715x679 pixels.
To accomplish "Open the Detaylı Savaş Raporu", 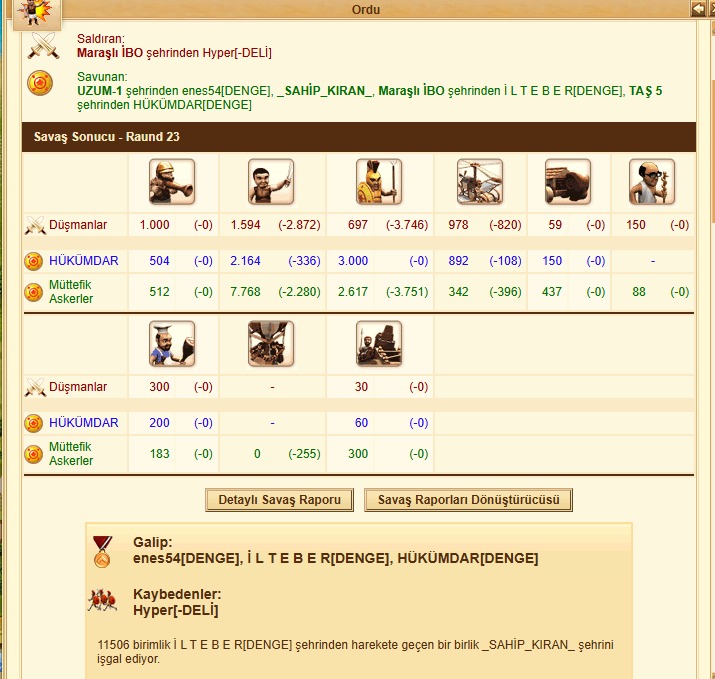I will click(280, 500).
